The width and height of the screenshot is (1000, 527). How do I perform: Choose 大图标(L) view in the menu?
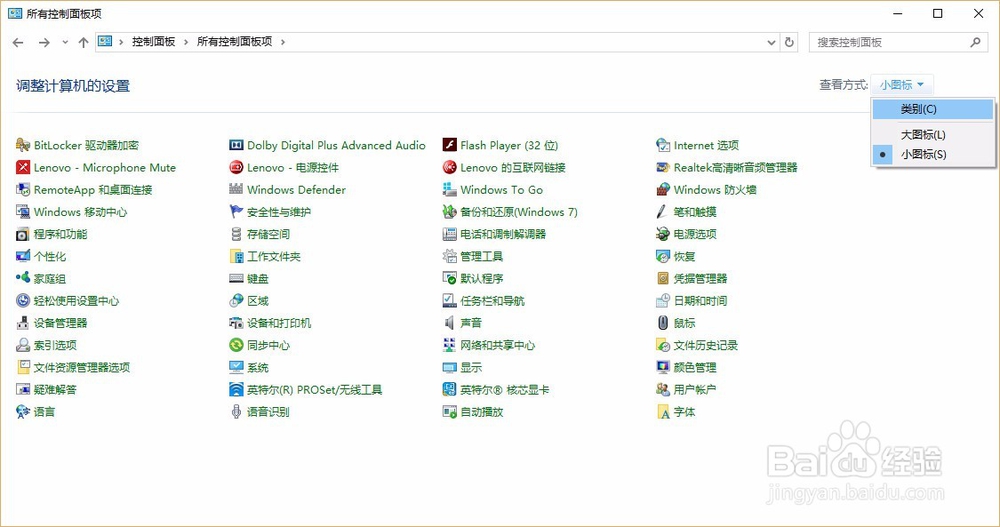tap(932, 135)
